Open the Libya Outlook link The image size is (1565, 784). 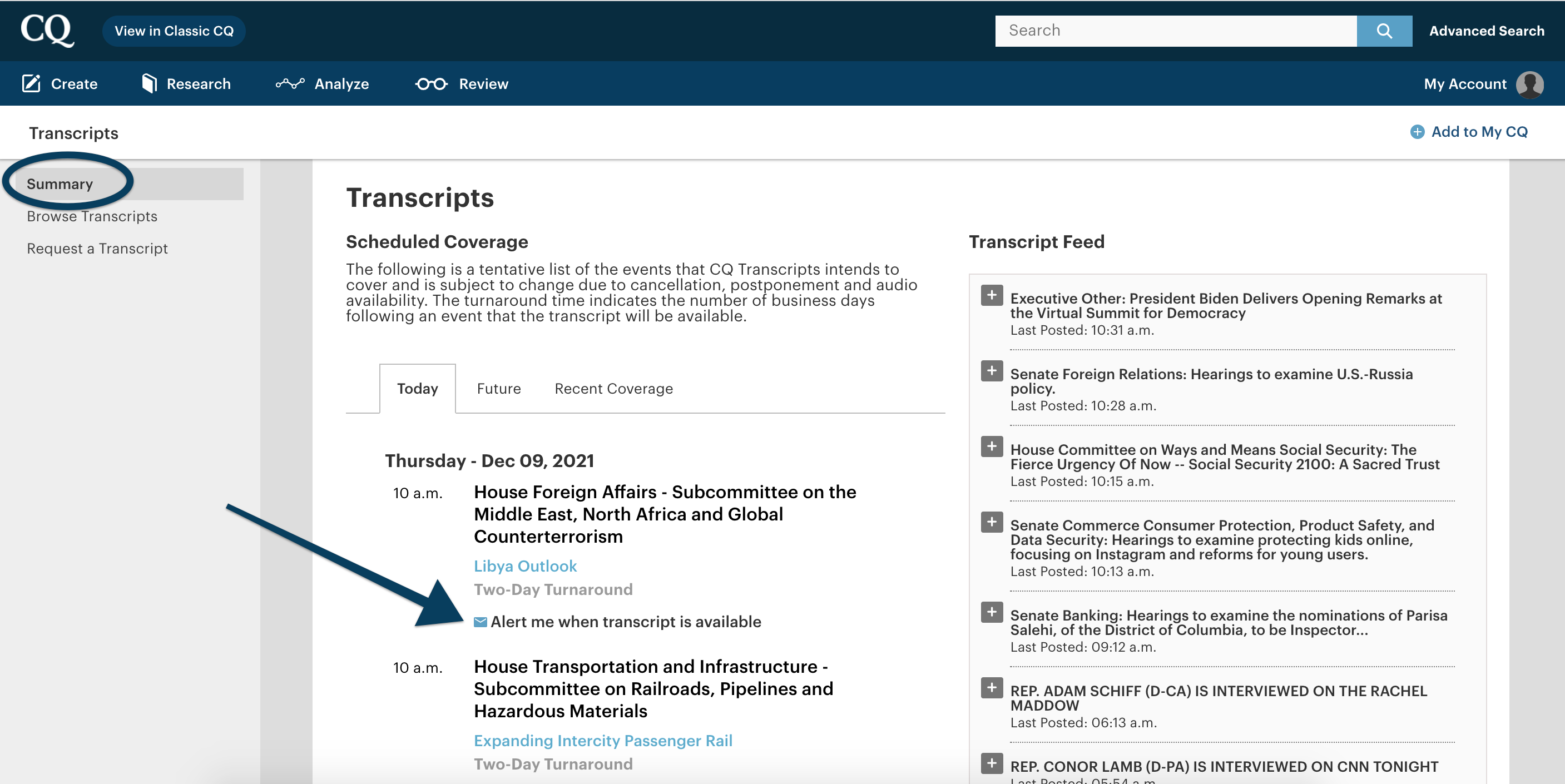pyautogui.click(x=525, y=566)
